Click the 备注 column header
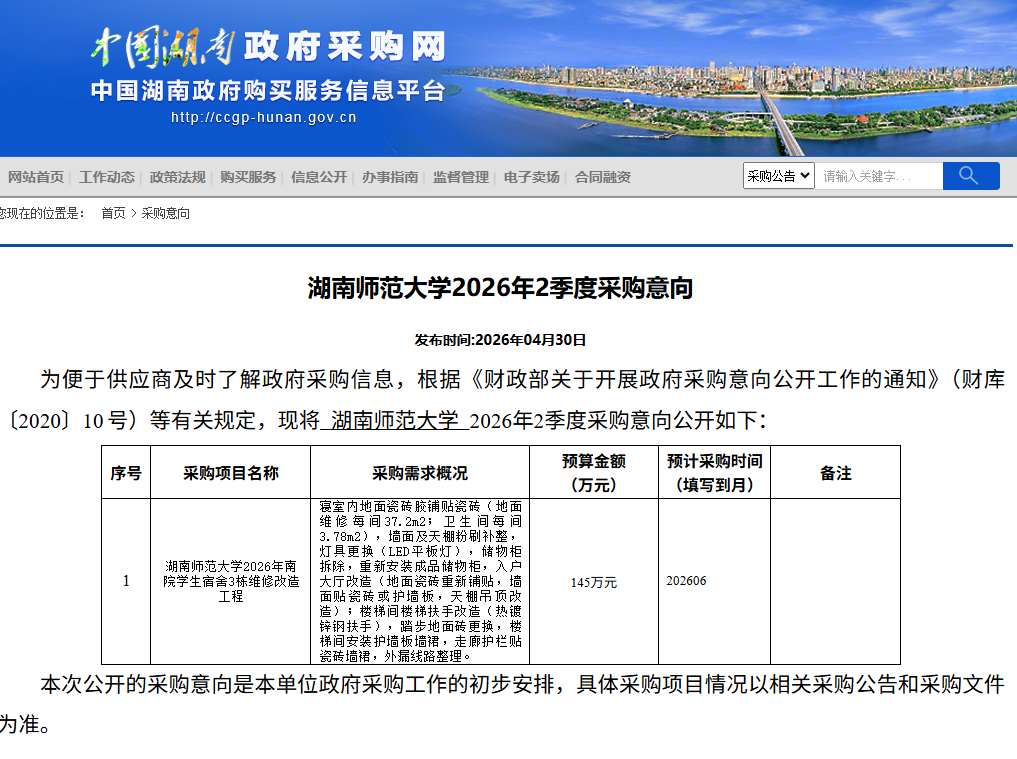The image size is (1017, 759). pos(835,473)
